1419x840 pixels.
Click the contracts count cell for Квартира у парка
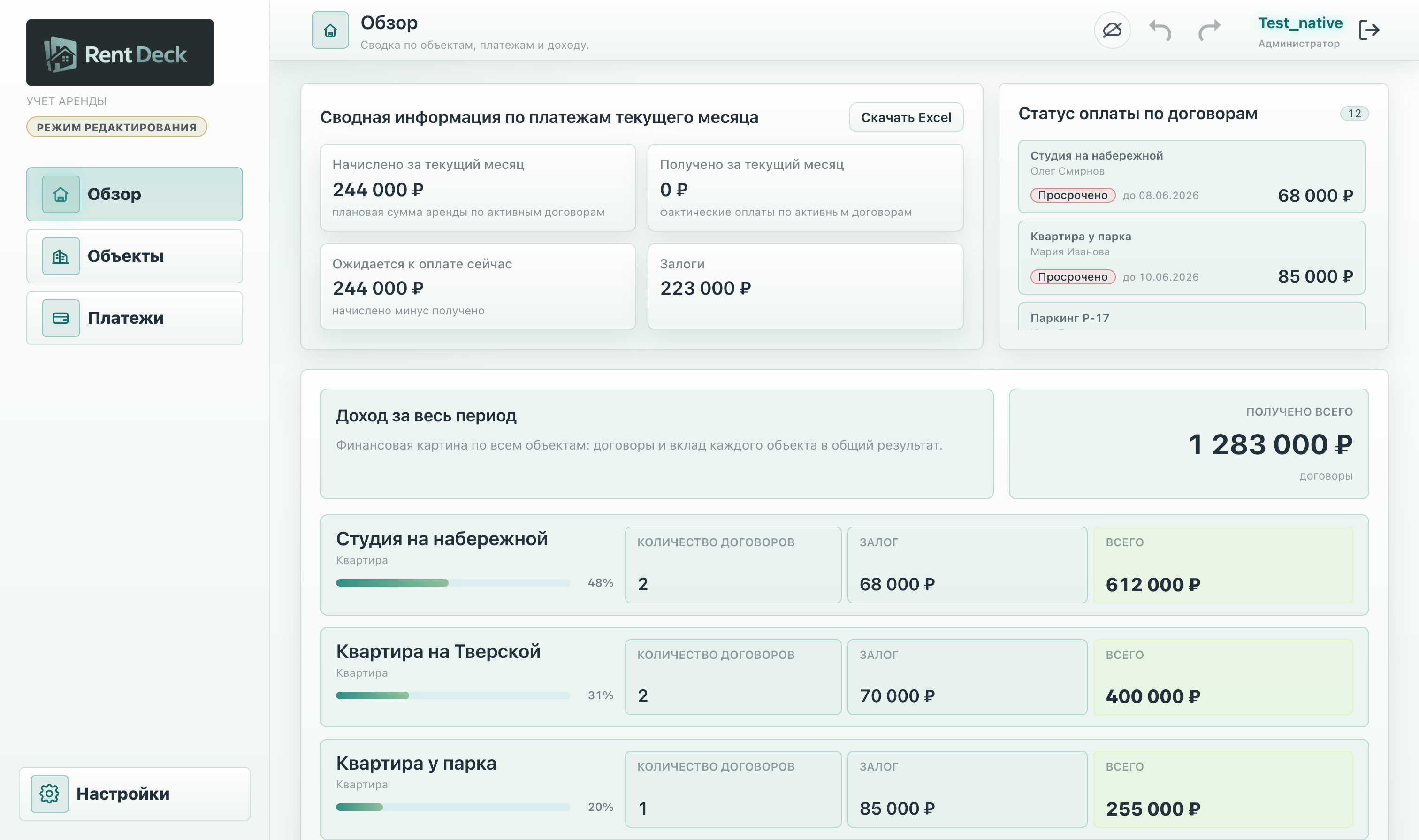[x=733, y=789]
